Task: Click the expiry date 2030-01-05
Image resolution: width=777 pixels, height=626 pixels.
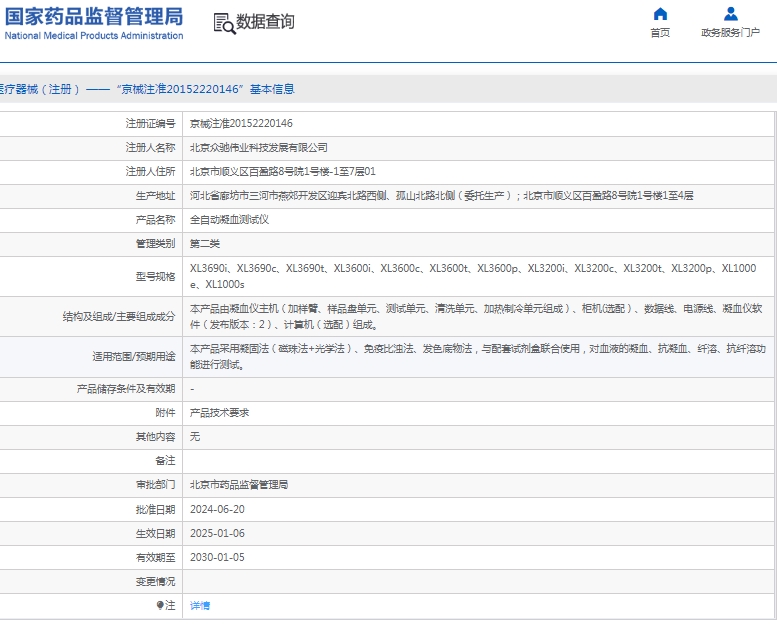Action: point(217,558)
